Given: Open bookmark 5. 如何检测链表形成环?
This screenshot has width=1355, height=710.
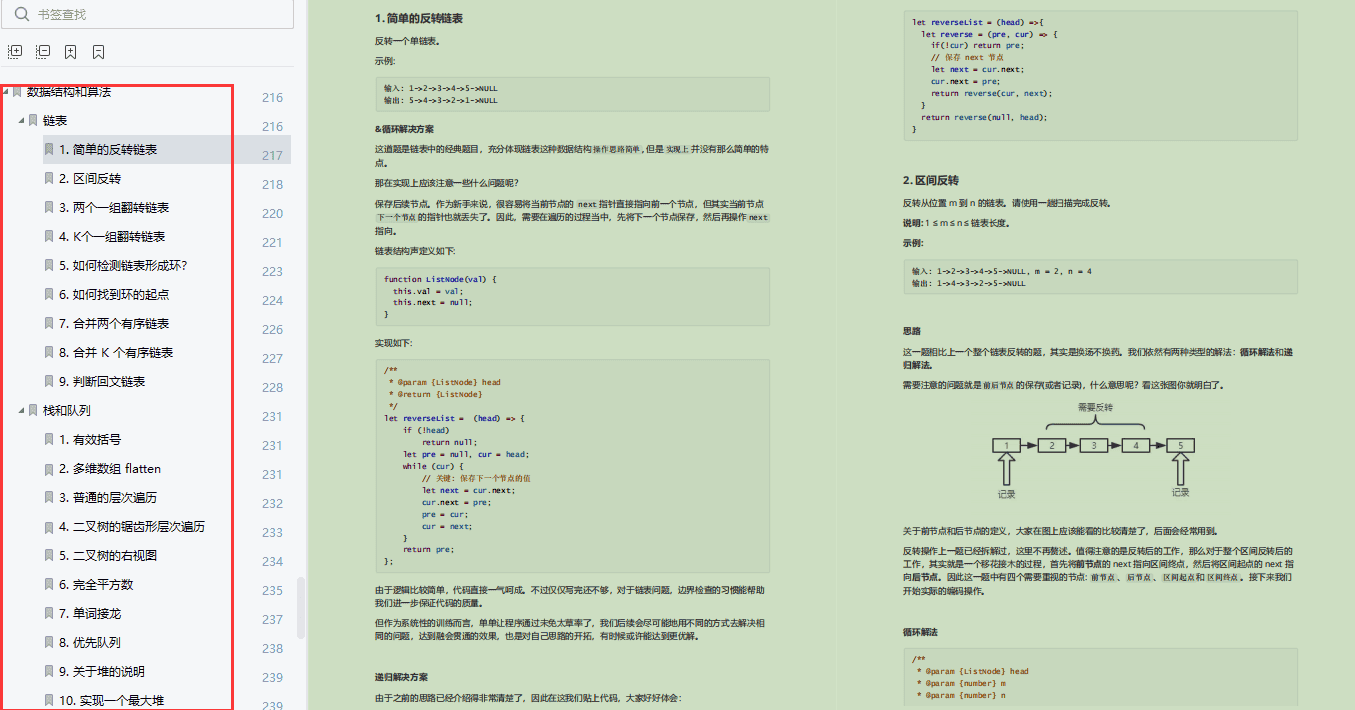Looking at the screenshot, I should point(123,265).
